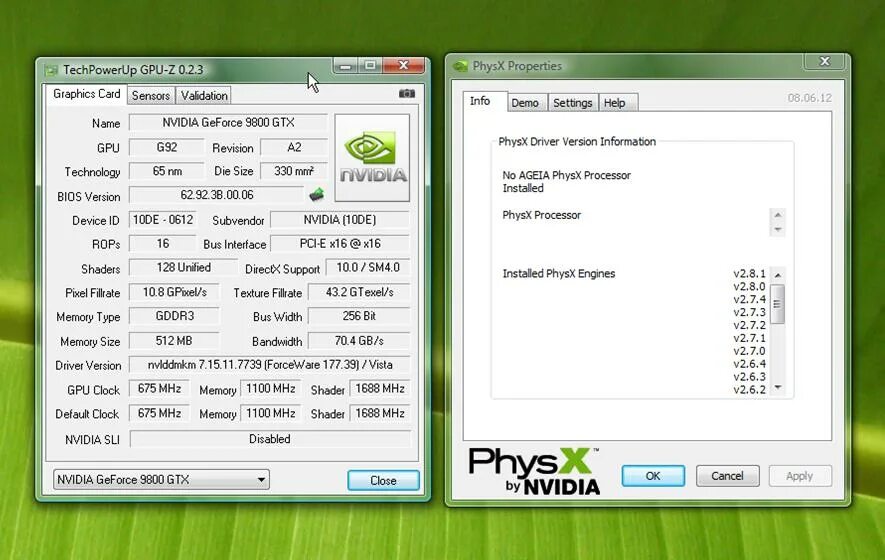The height and width of the screenshot is (560, 885).
Task: Click Cancel in PhysX Properties
Action: tap(727, 476)
